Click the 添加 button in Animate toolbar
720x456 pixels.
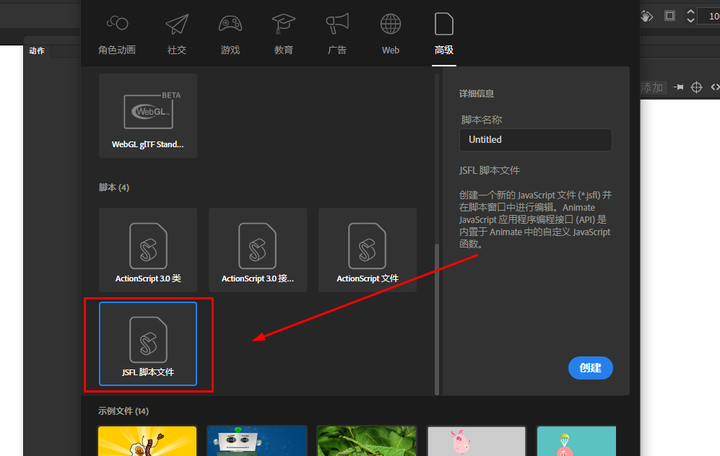(x=652, y=87)
